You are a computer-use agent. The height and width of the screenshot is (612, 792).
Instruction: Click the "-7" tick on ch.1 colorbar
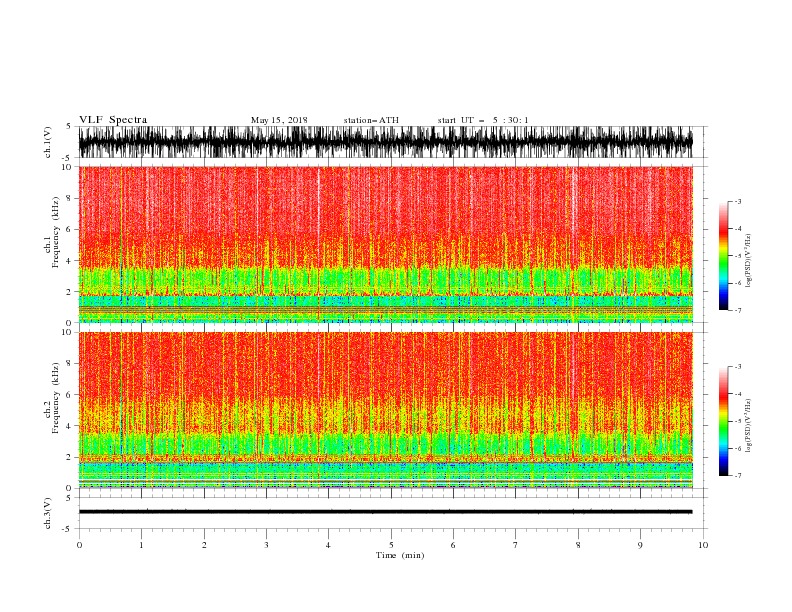tap(737, 311)
